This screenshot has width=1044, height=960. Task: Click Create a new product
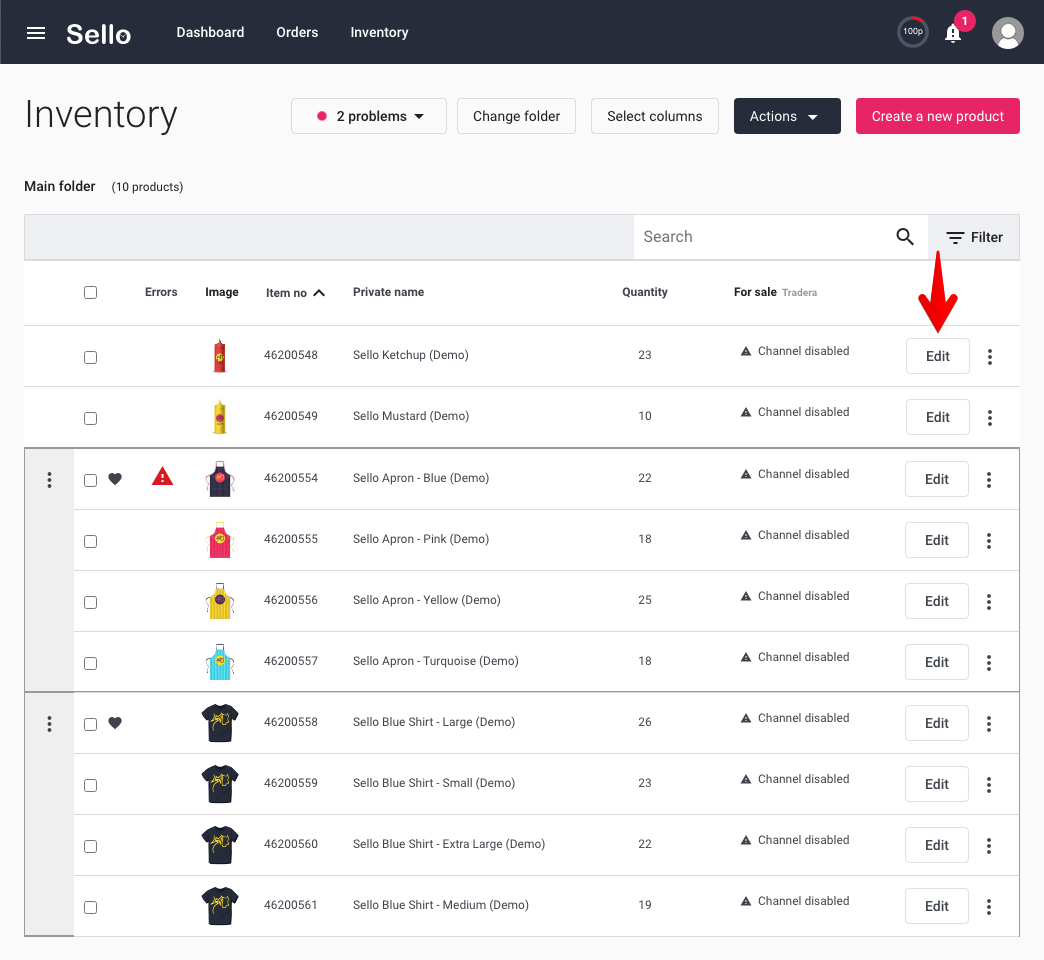point(937,116)
